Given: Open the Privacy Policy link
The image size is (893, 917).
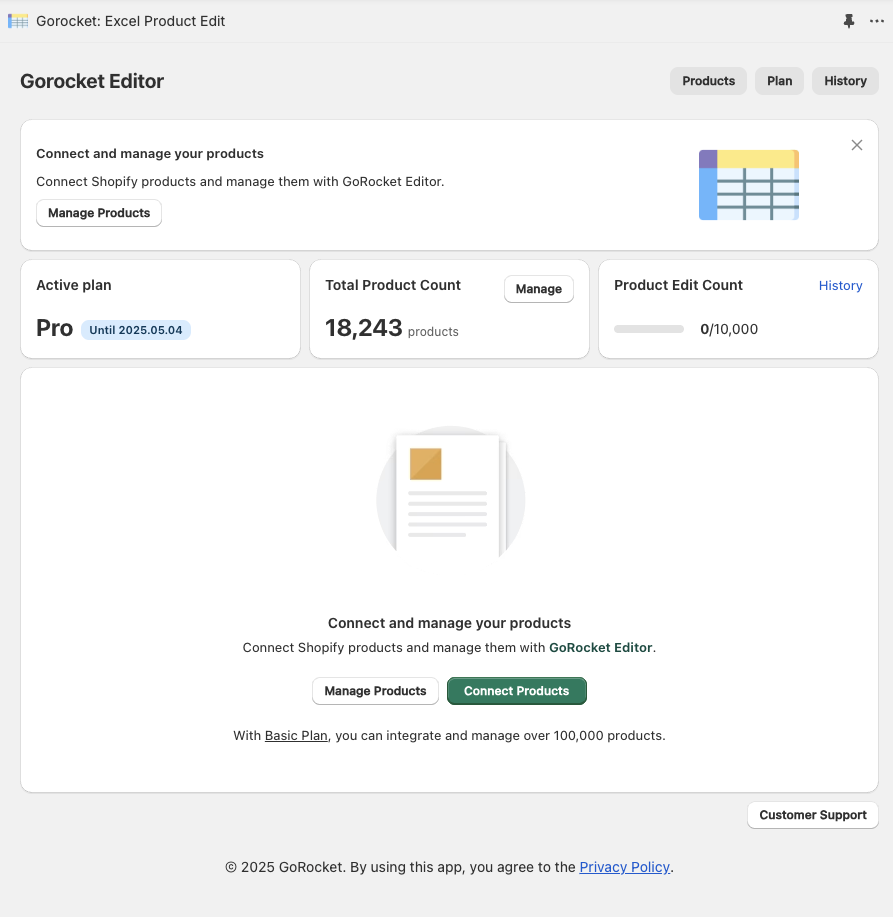Looking at the screenshot, I should pyautogui.click(x=625, y=867).
